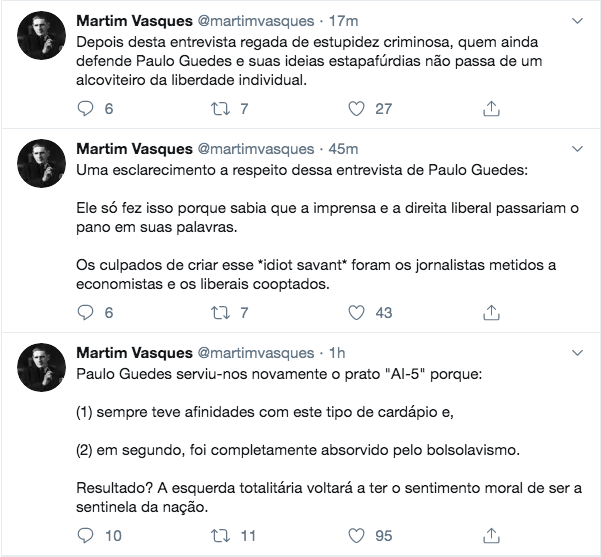Reply to the 1h tweet about AI-5

click(x=85, y=536)
